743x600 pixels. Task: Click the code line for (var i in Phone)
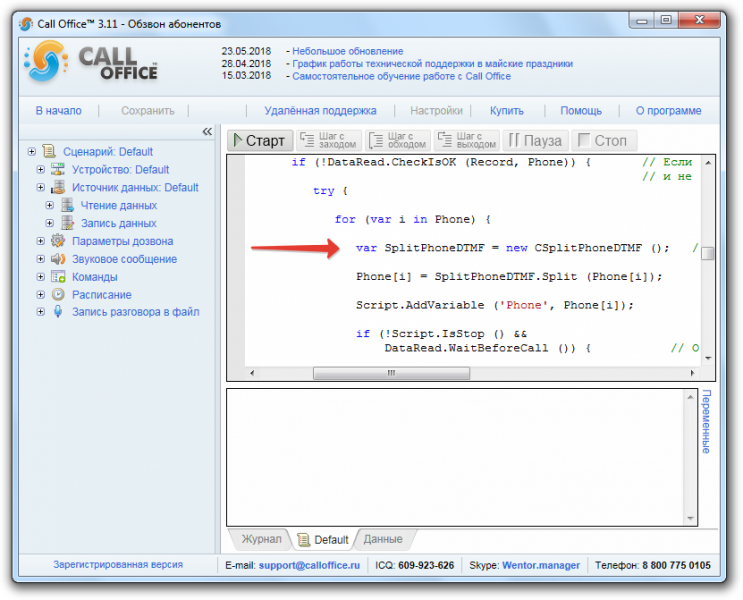pos(413,219)
